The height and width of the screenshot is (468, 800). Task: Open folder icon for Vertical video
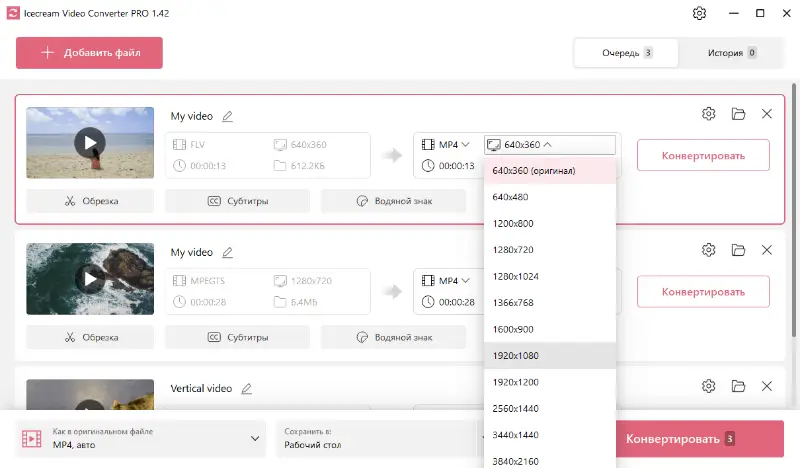coord(738,386)
